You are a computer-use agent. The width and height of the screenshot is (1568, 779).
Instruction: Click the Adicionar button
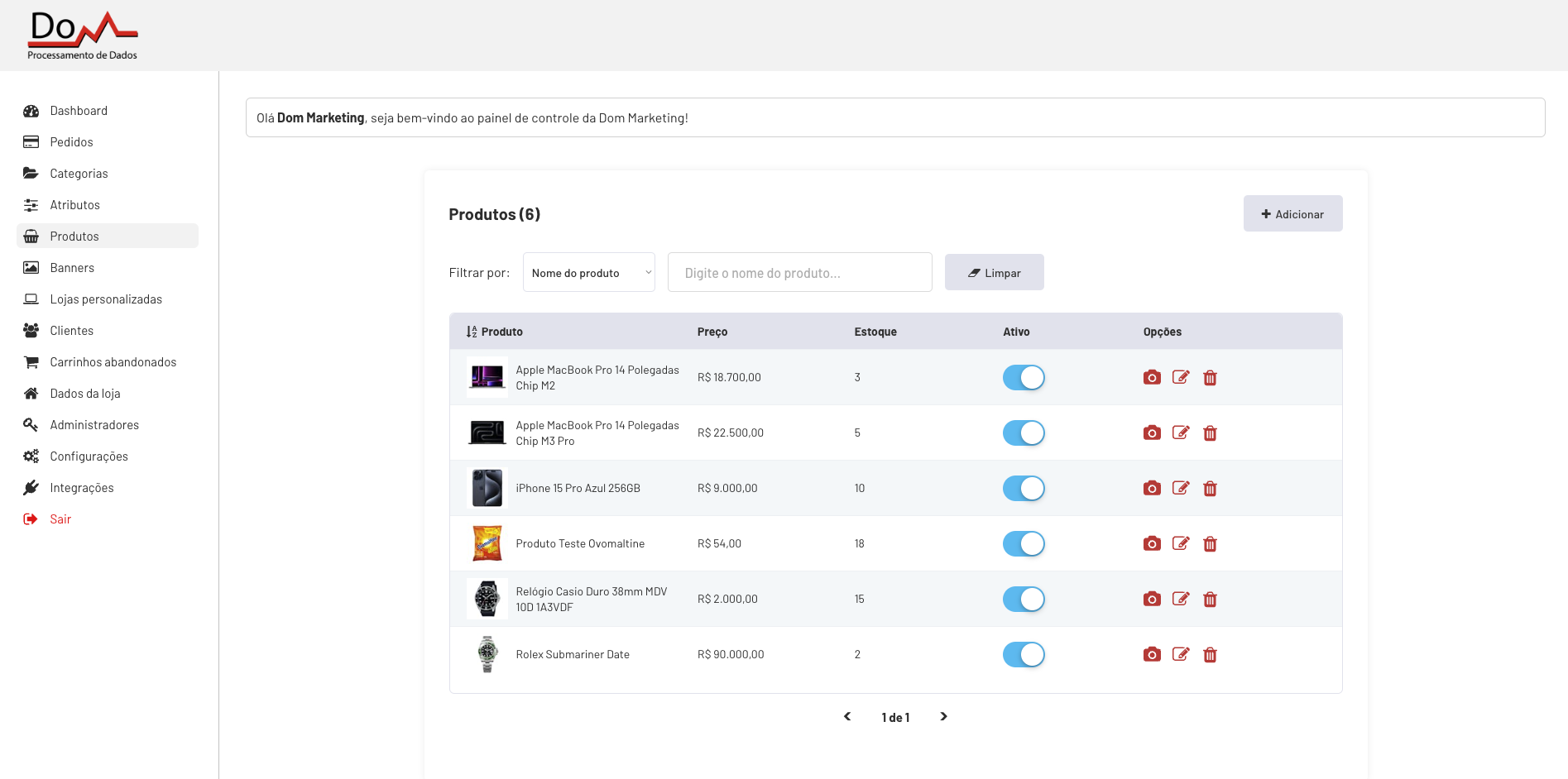coord(1292,214)
